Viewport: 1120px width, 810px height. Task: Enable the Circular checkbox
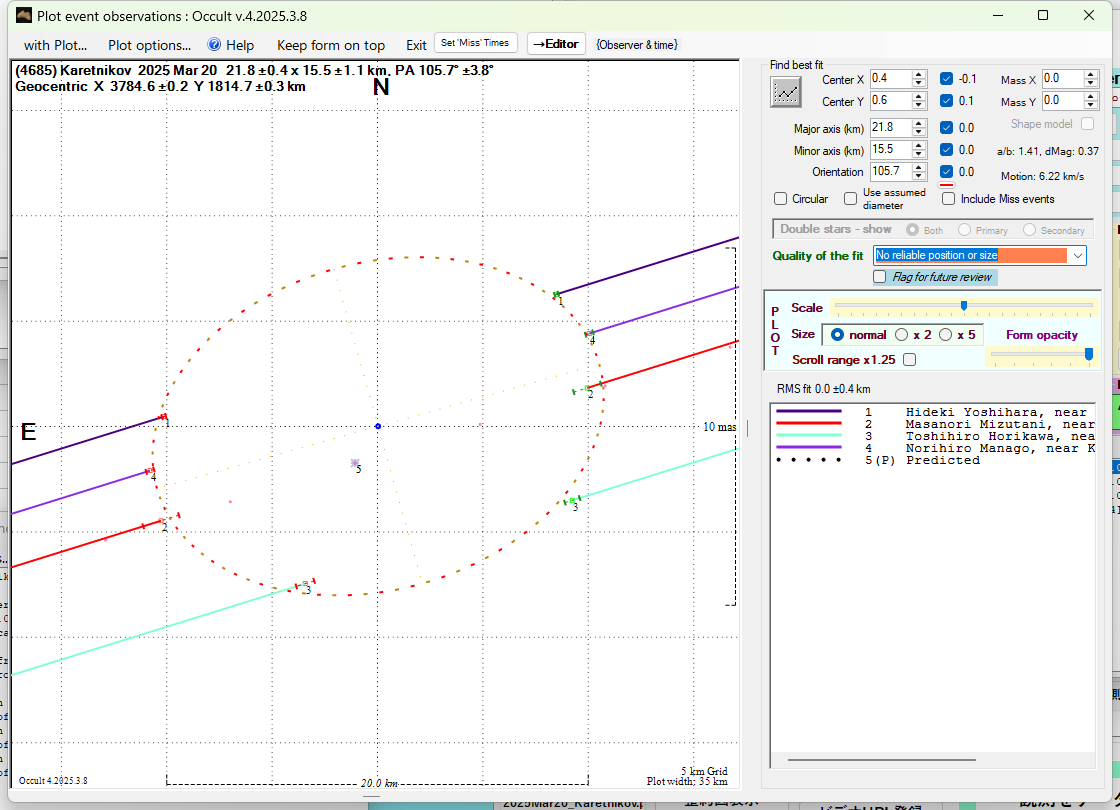tap(781, 199)
